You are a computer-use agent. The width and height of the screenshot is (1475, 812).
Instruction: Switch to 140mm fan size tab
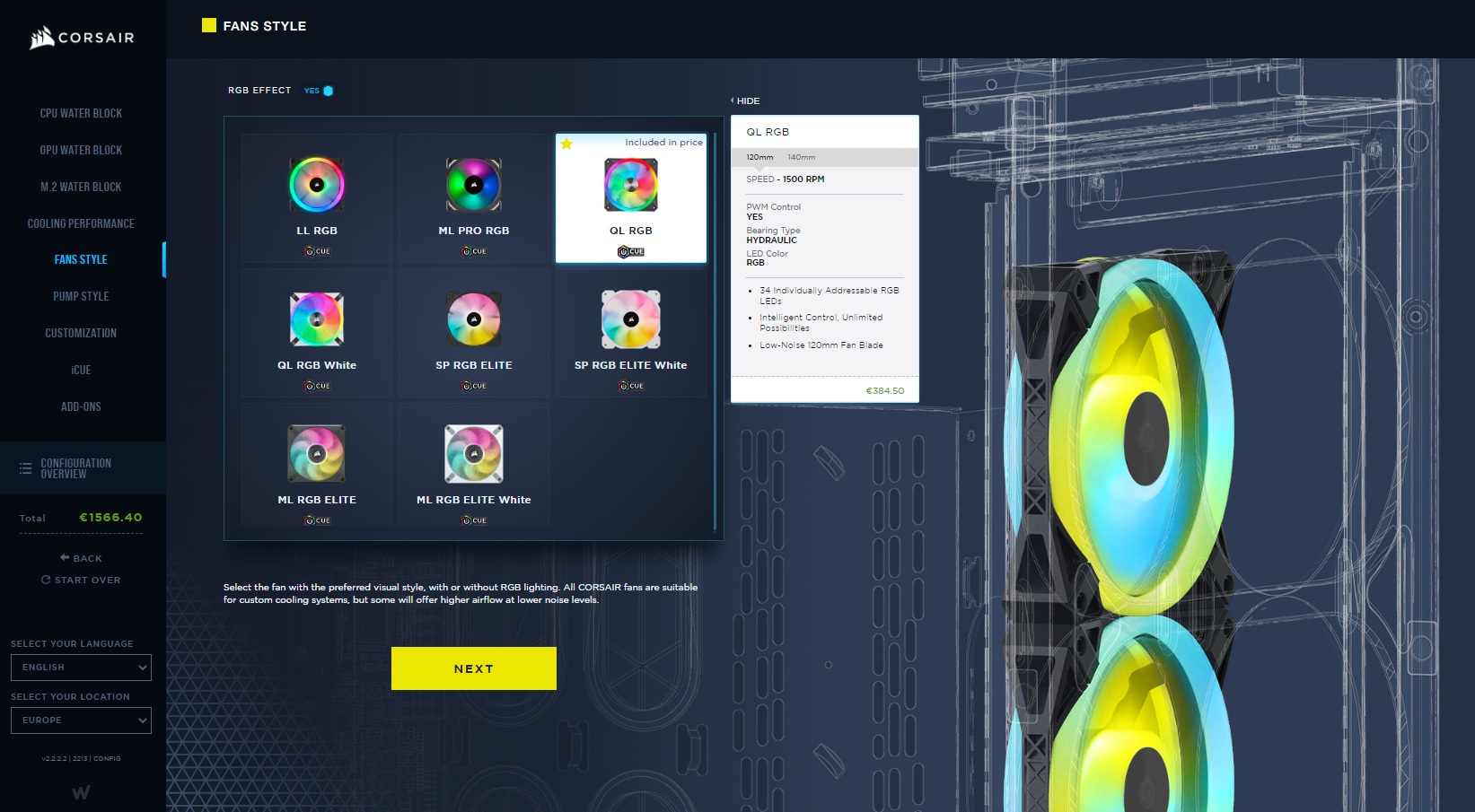pyautogui.click(x=802, y=157)
